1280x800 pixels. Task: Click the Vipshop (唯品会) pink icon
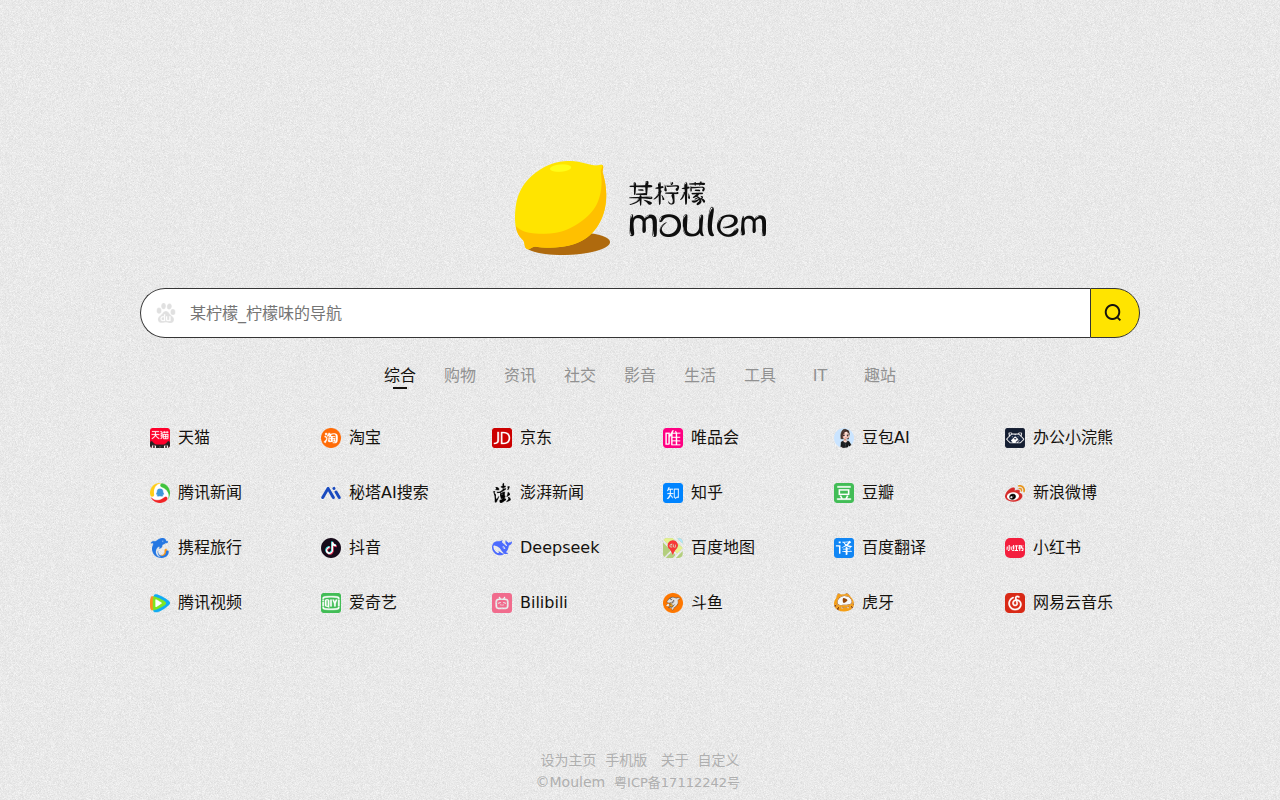click(x=673, y=438)
